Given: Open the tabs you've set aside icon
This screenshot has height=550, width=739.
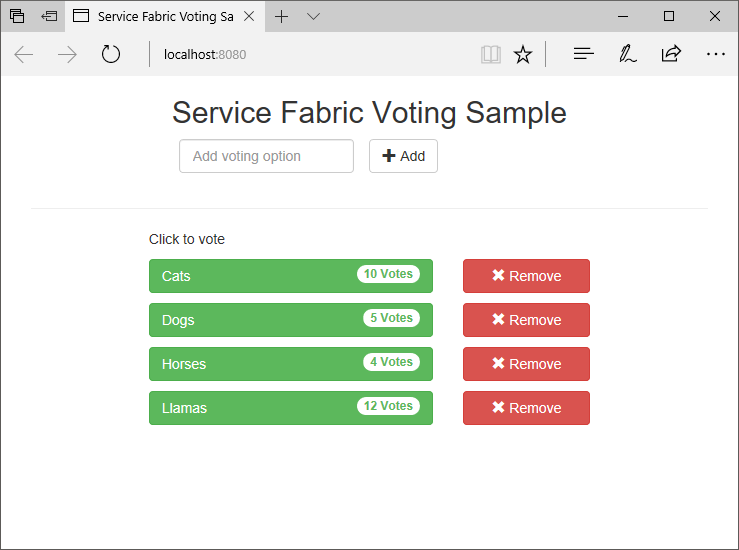Looking at the screenshot, I should click(x=17, y=16).
